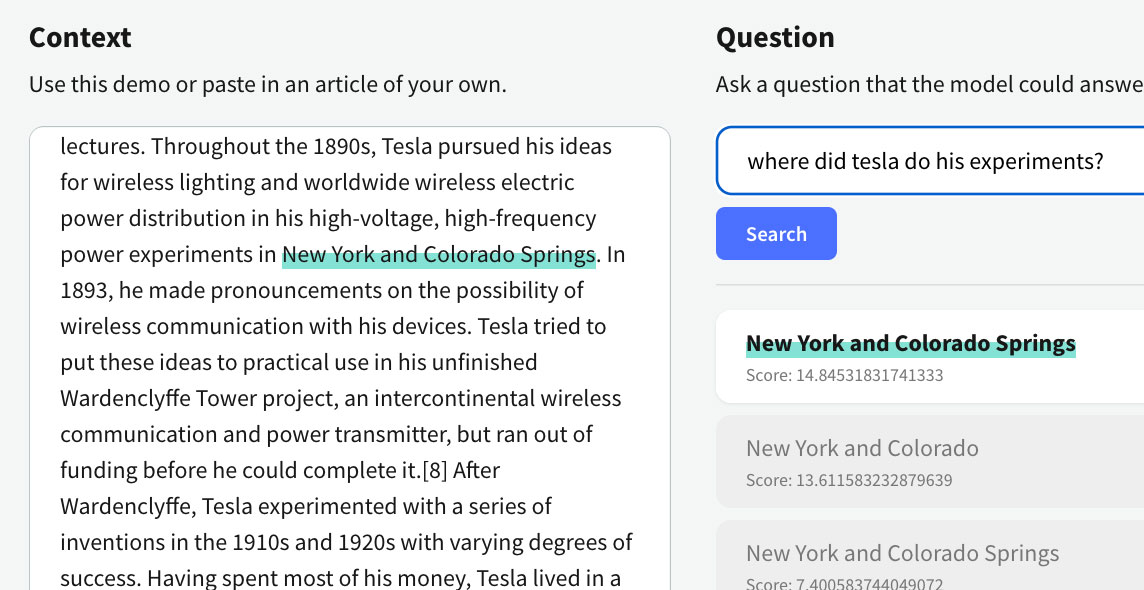Click the [8] citation in the context
Viewport: 1144px width, 590px height.
(x=435, y=470)
